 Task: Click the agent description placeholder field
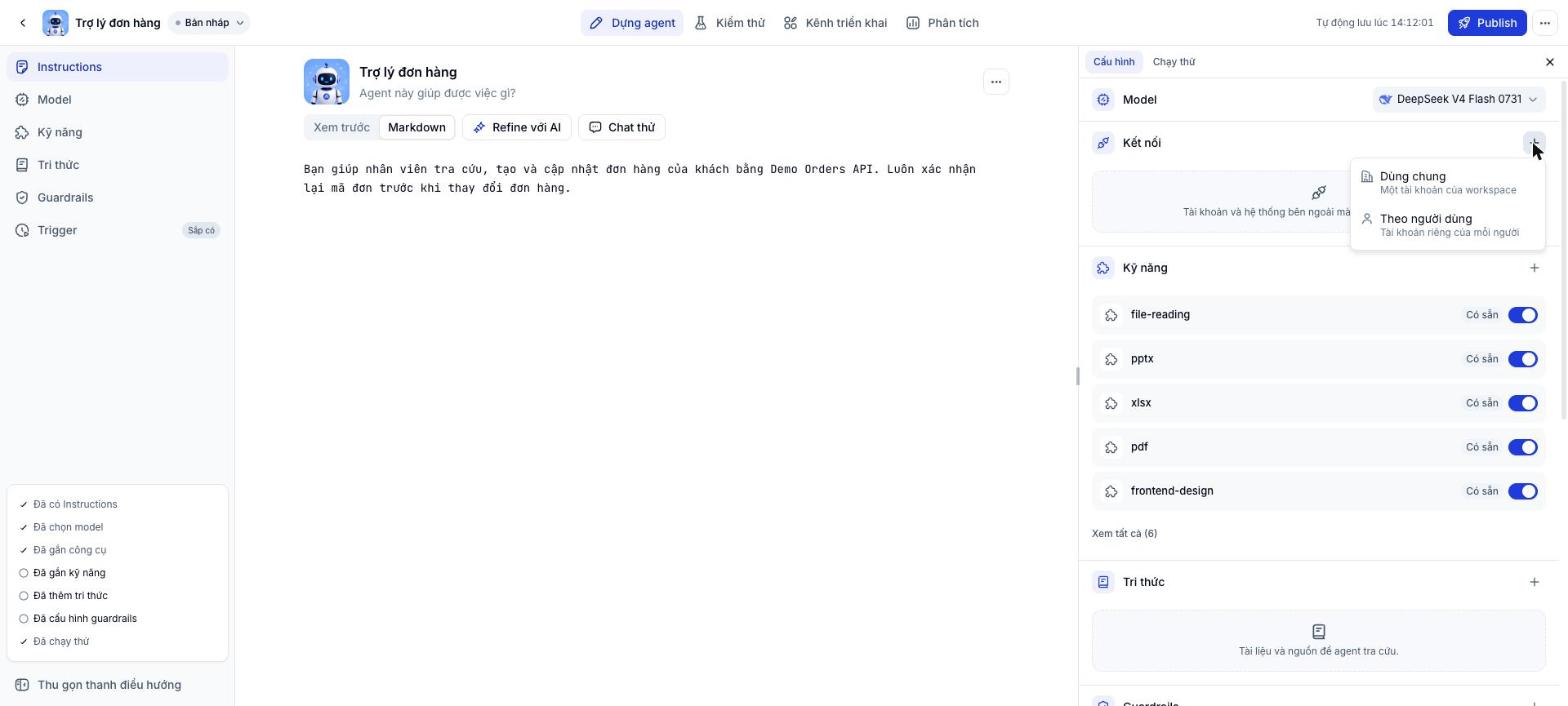coord(437,93)
